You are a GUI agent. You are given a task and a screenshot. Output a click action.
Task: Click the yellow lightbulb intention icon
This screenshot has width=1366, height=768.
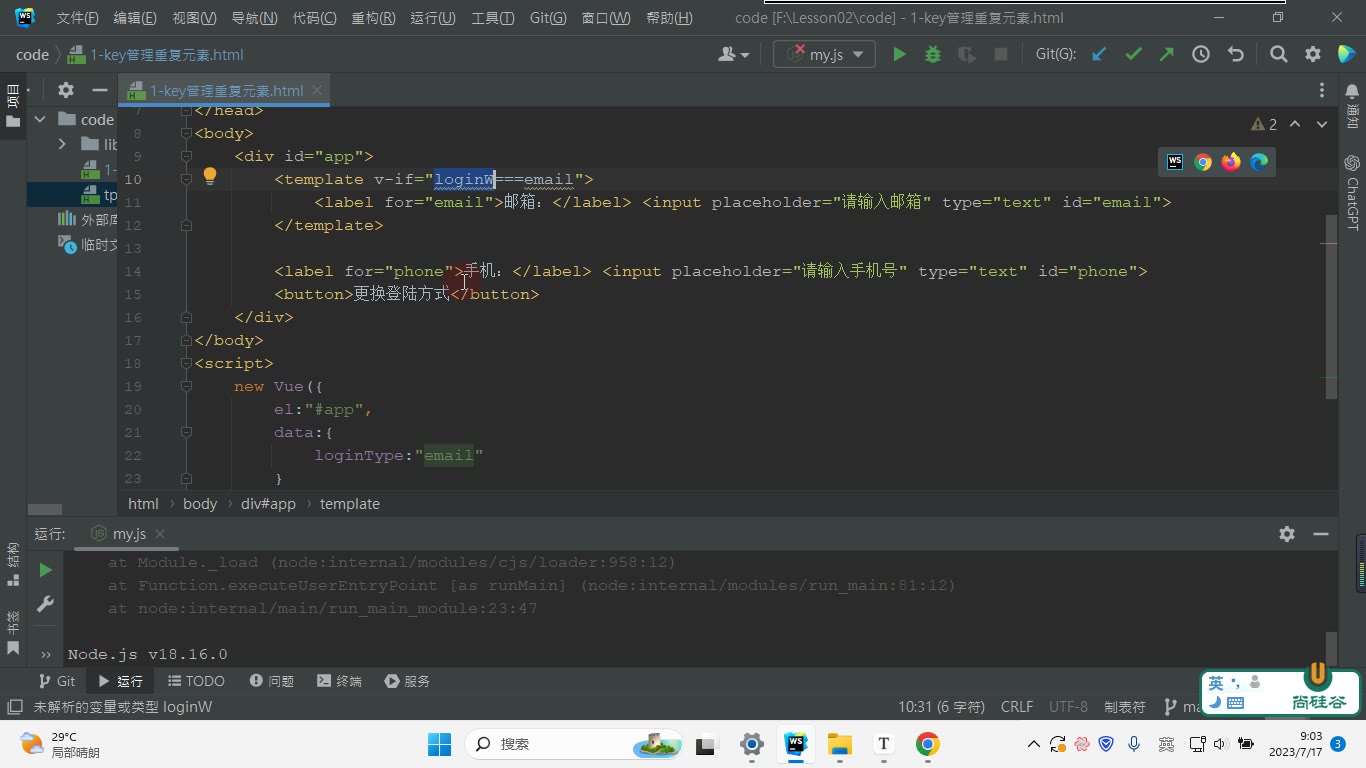pyautogui.click(x=210, y=177)
